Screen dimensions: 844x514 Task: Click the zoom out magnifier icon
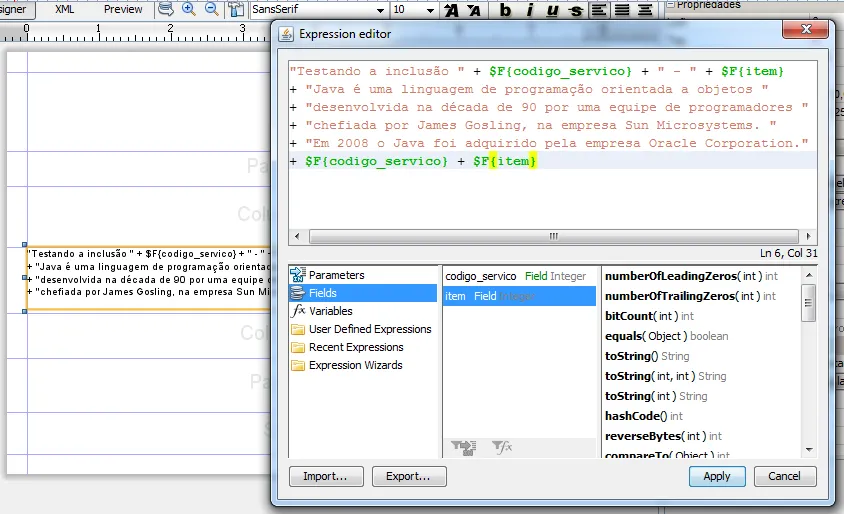[211, 9]
